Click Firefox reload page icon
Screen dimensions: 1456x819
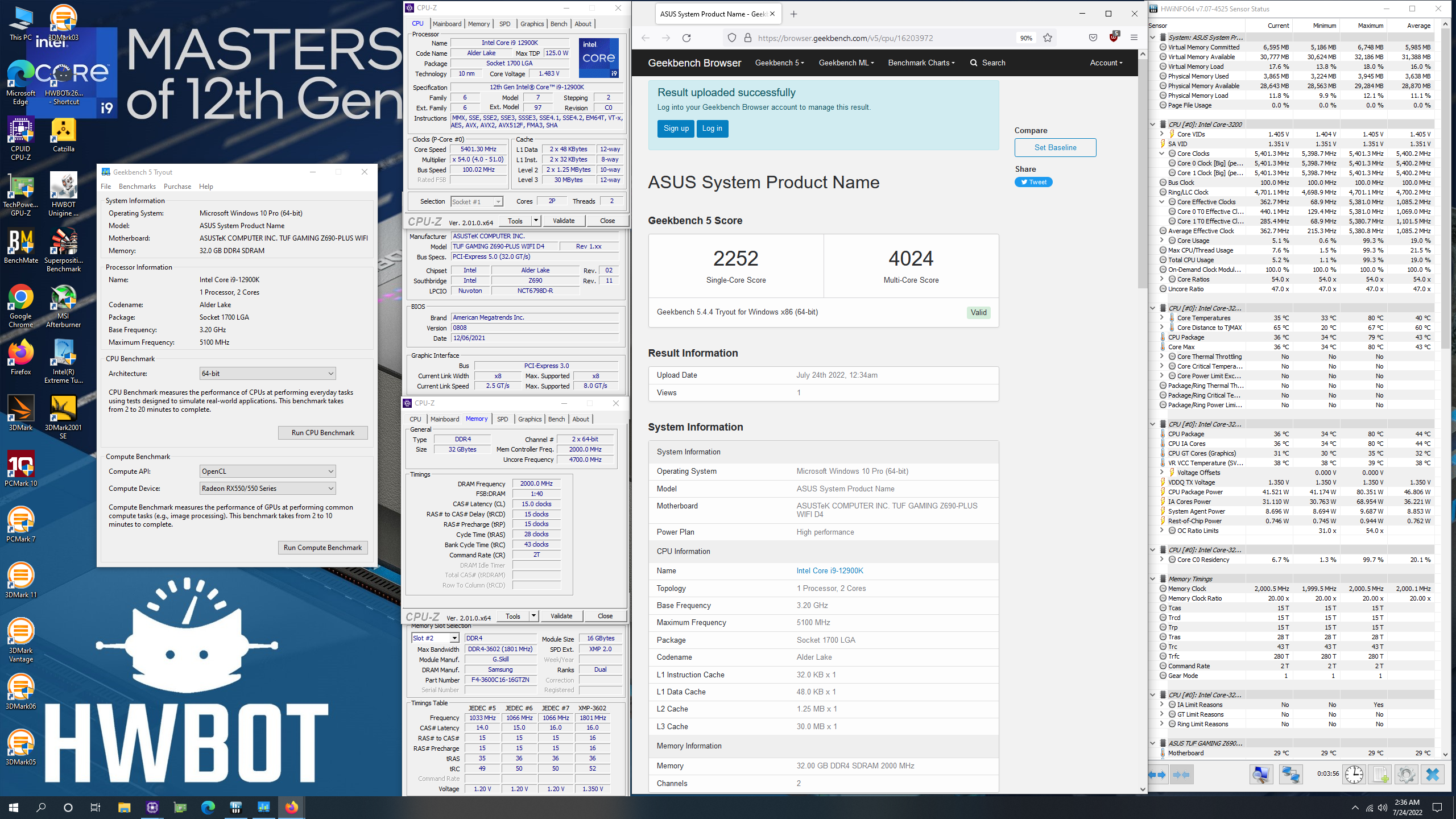tap(686, 38)
